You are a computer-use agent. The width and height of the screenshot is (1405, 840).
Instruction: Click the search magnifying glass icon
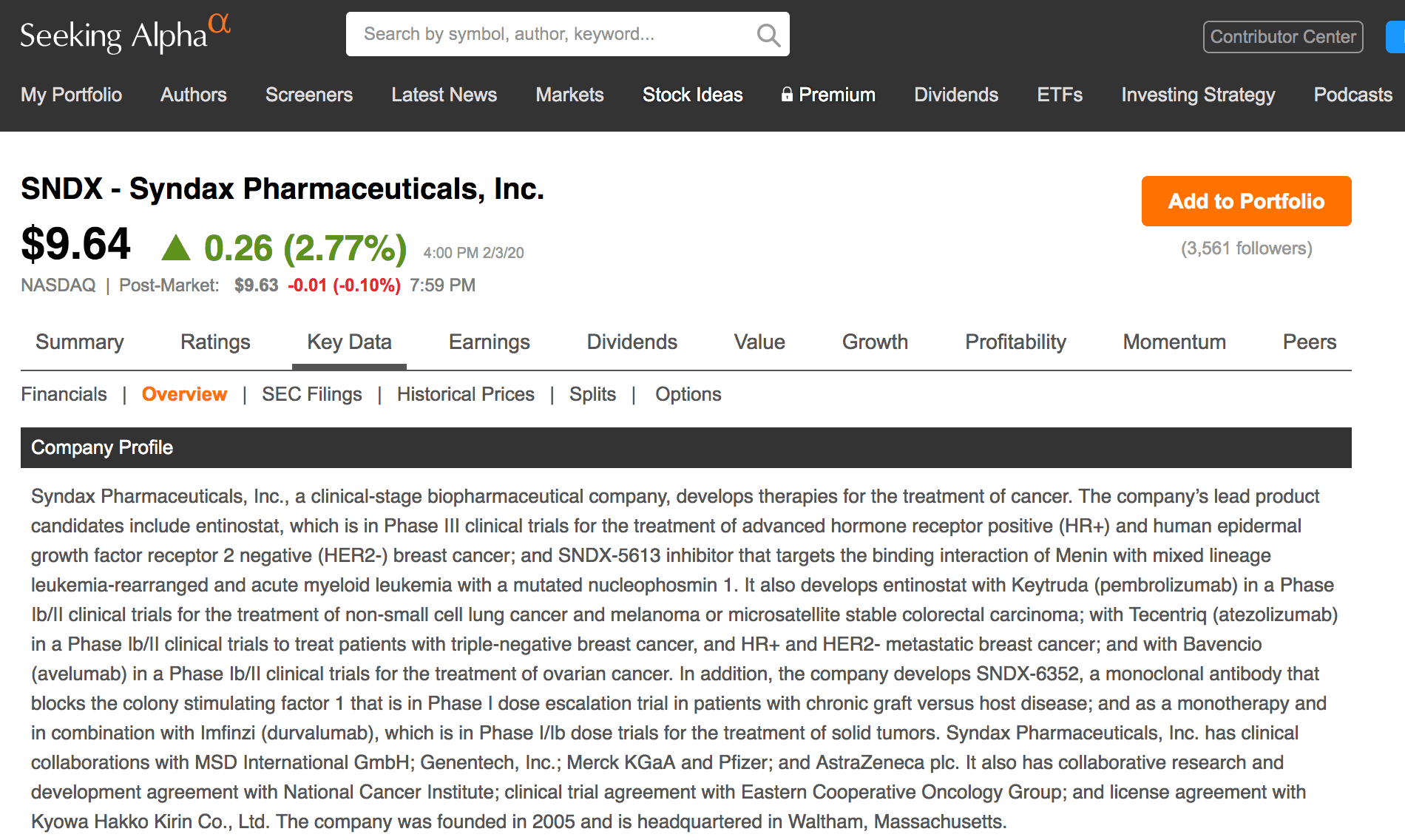[x=768, y=35]
